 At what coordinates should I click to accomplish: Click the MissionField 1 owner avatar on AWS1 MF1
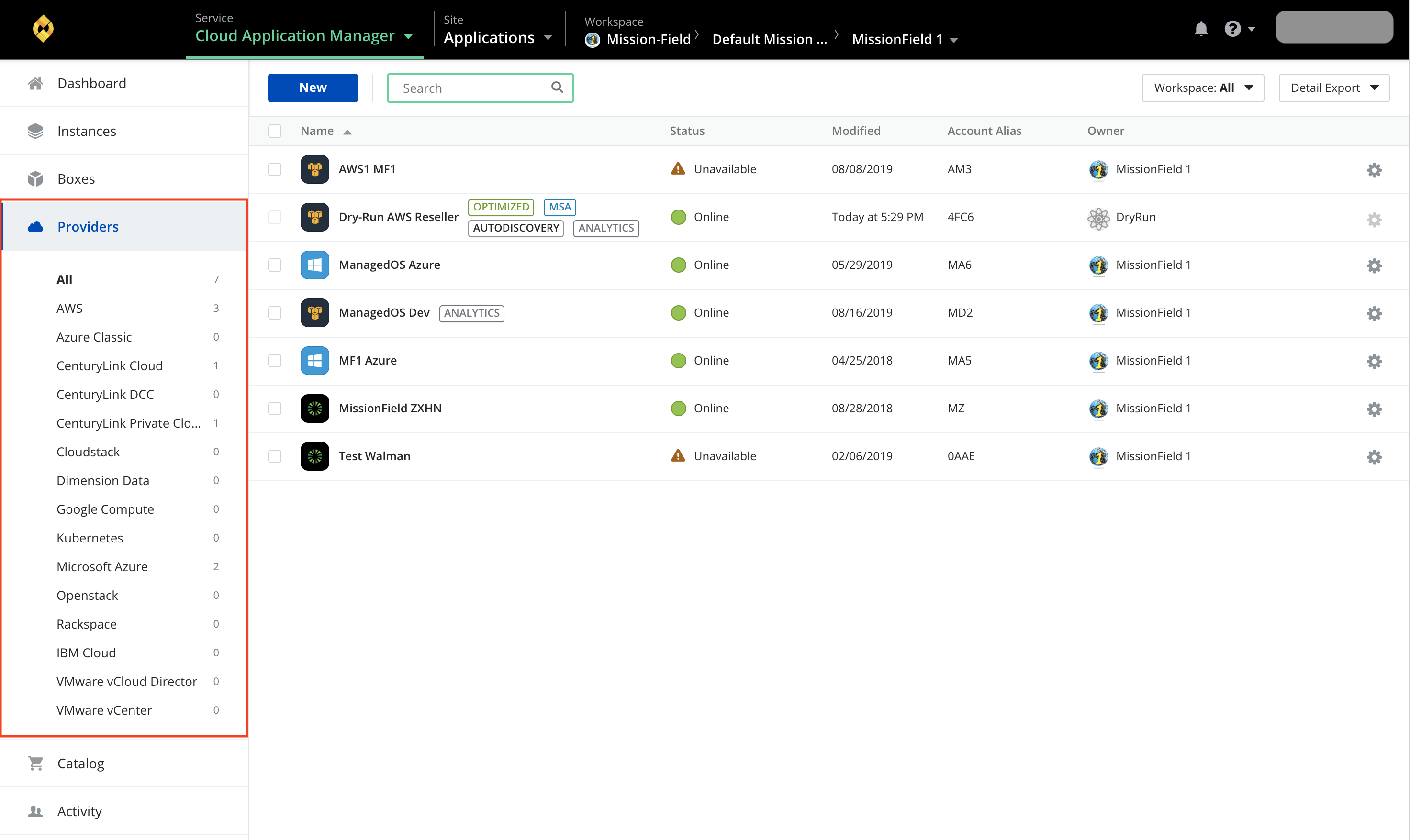click(x=1098, y=170)
